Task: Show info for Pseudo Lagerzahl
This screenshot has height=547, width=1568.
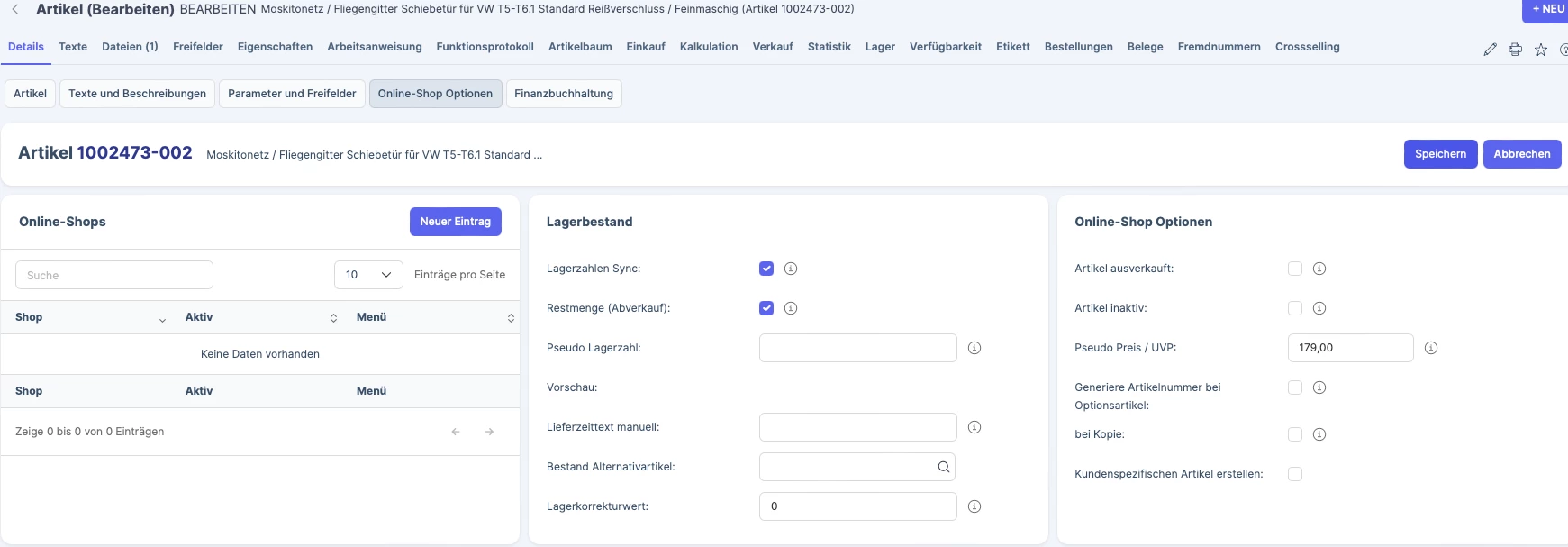Action: (x=974, y=348)
